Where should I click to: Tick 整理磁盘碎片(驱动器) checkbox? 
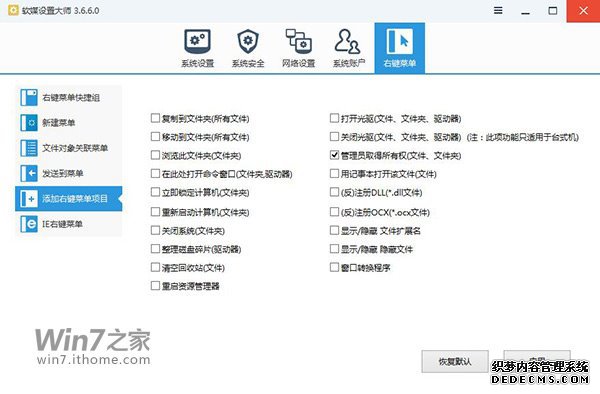[x=155, y=249]
